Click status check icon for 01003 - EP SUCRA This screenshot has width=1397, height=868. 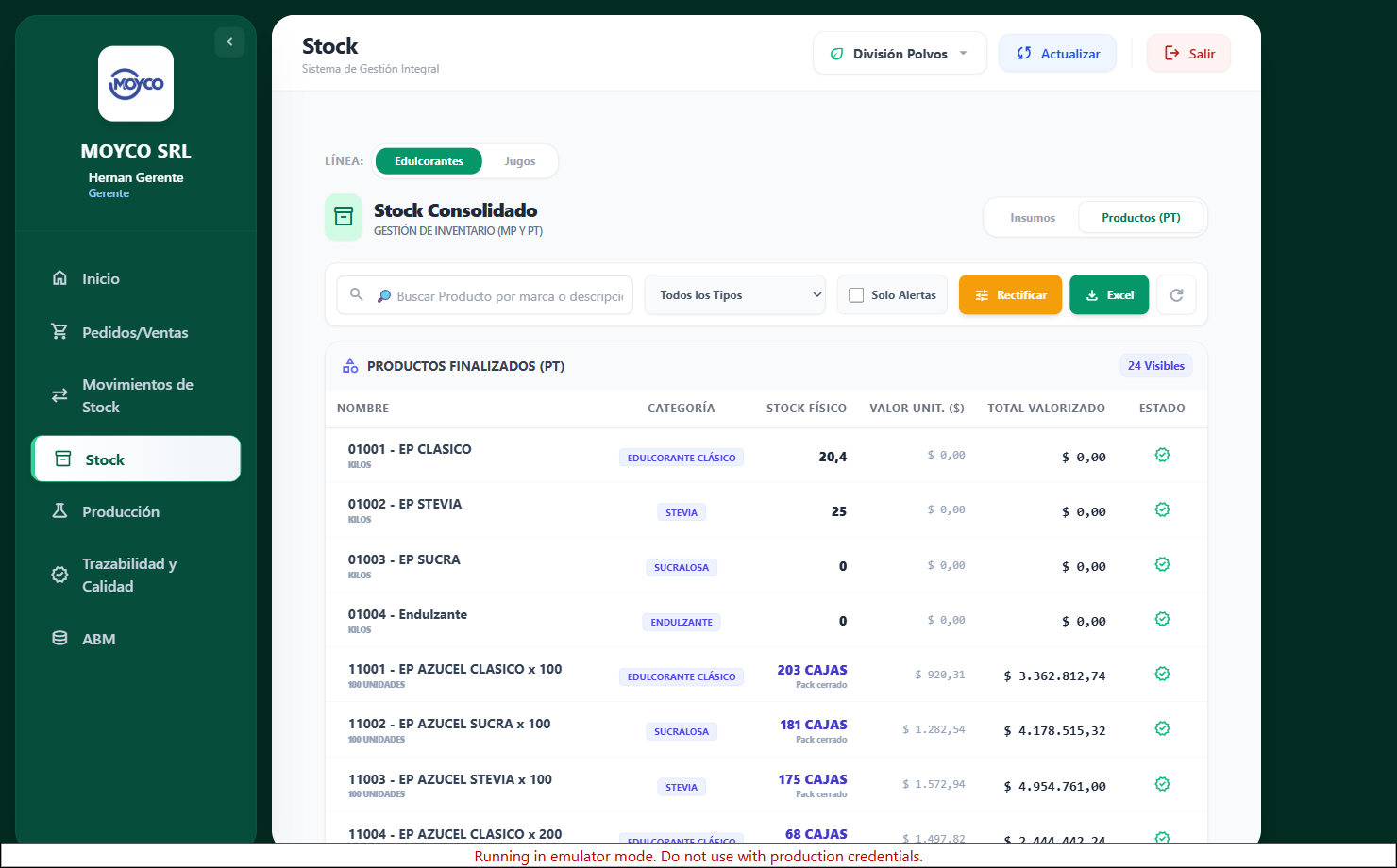click(1162, 564)
